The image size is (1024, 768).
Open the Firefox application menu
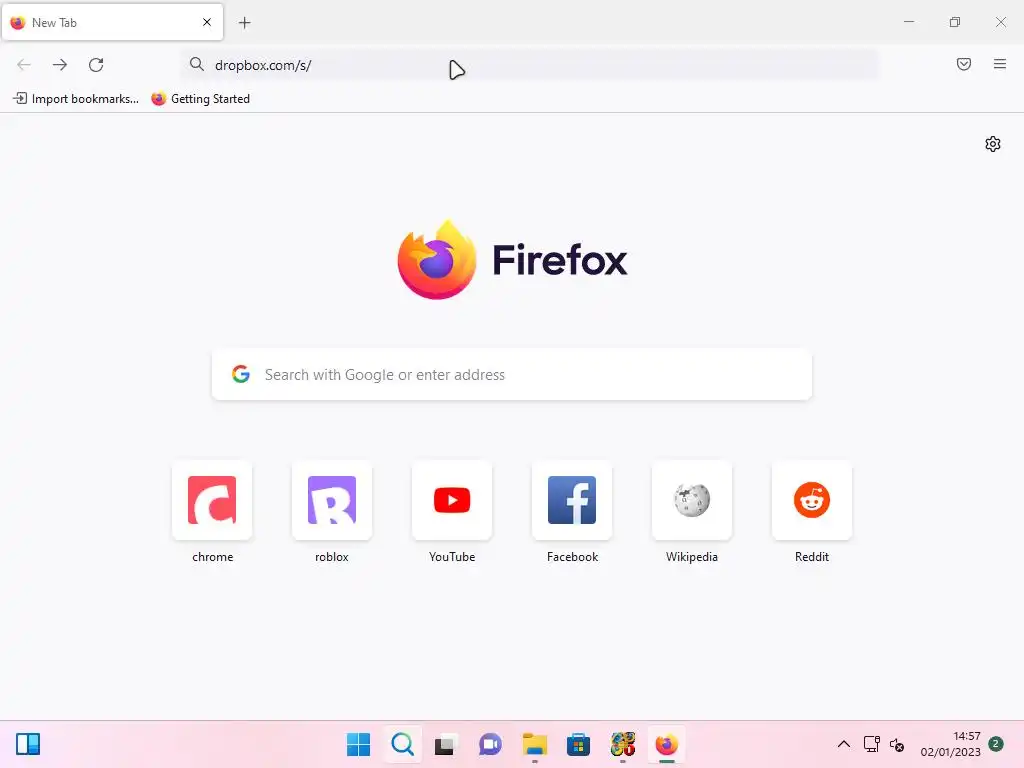[1000, 64]
